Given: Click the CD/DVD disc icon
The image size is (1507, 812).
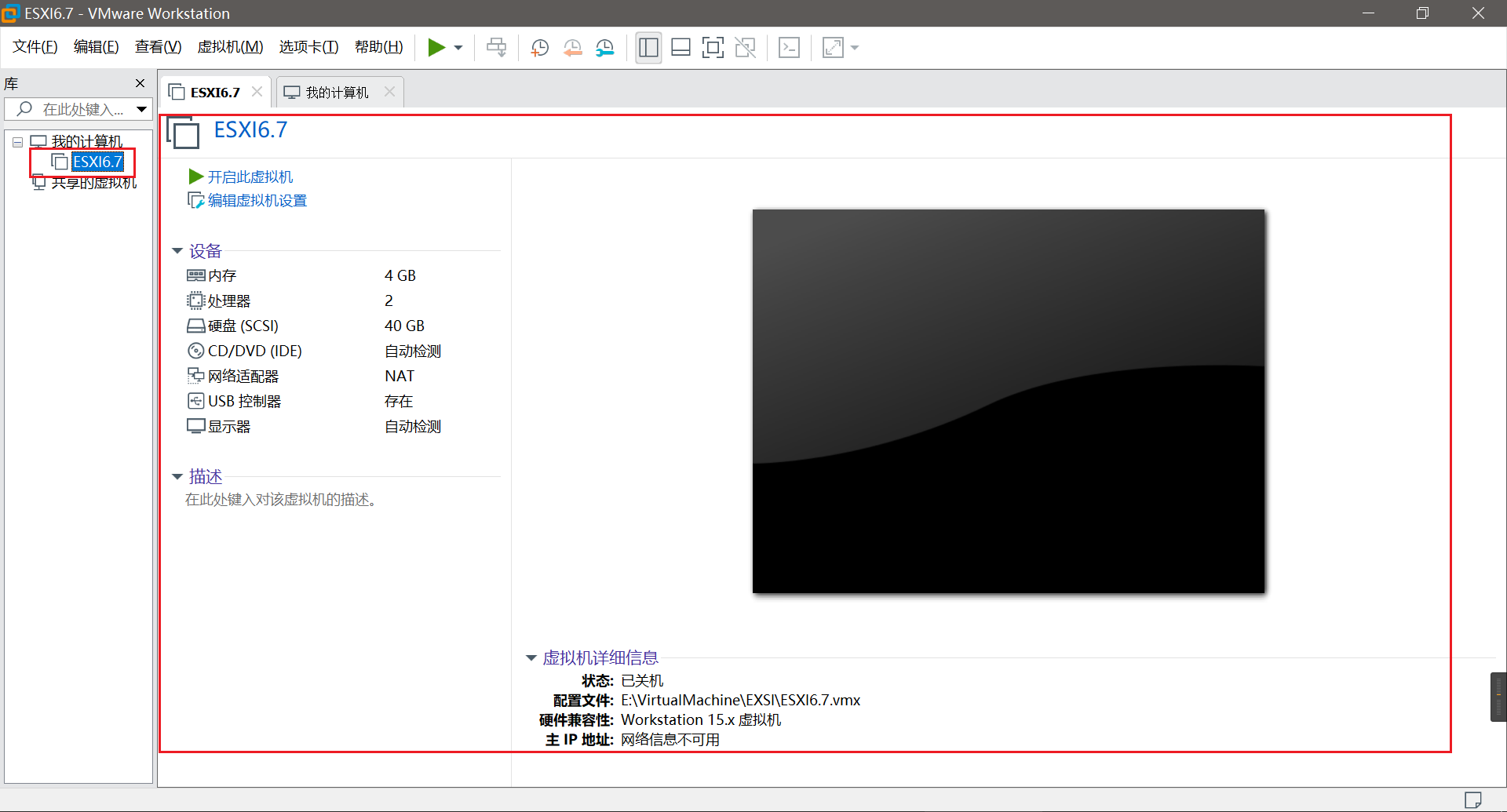Looking at the screenshot, I should (195, 351).
